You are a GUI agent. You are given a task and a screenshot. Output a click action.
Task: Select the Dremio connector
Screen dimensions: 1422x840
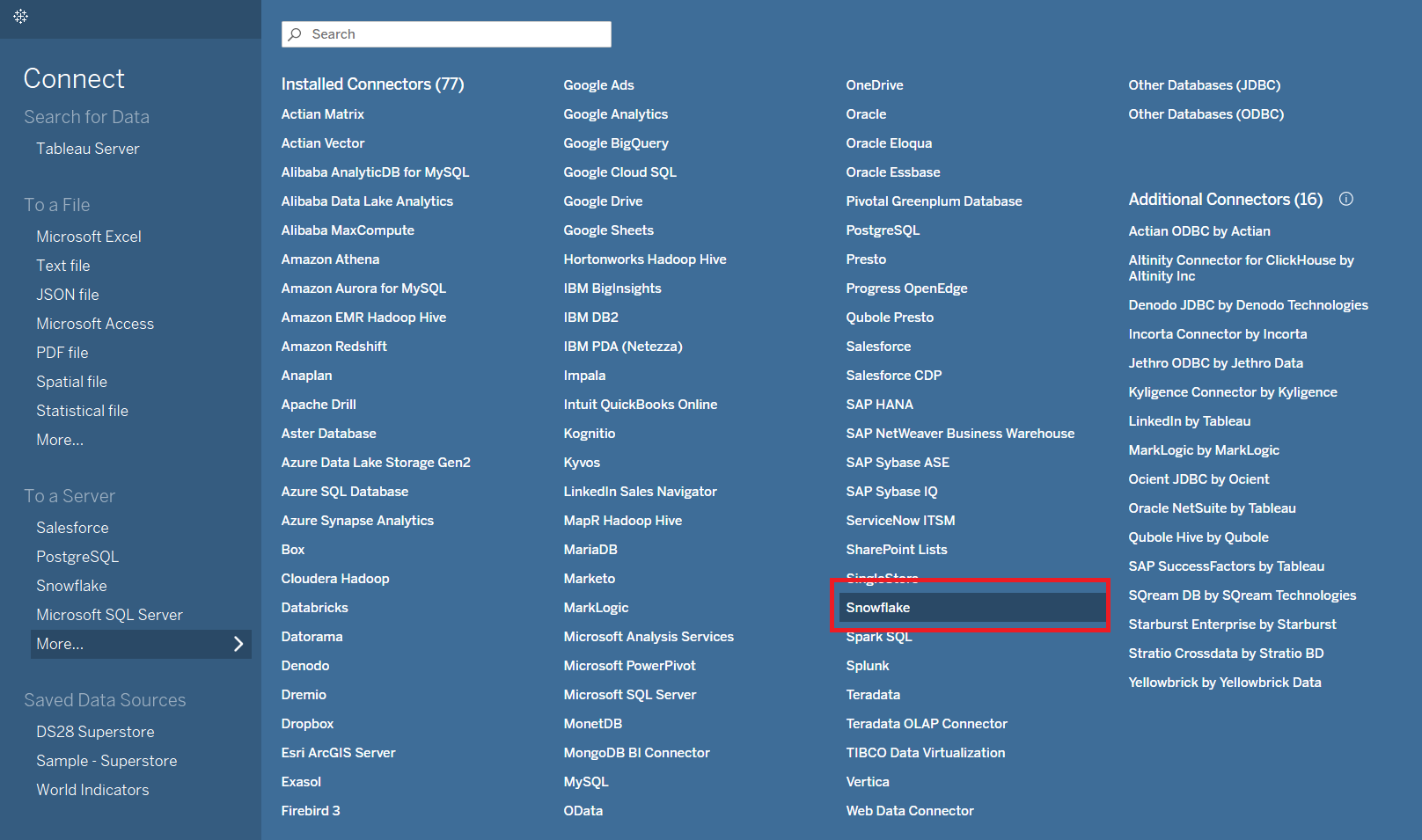pos(304,695)
